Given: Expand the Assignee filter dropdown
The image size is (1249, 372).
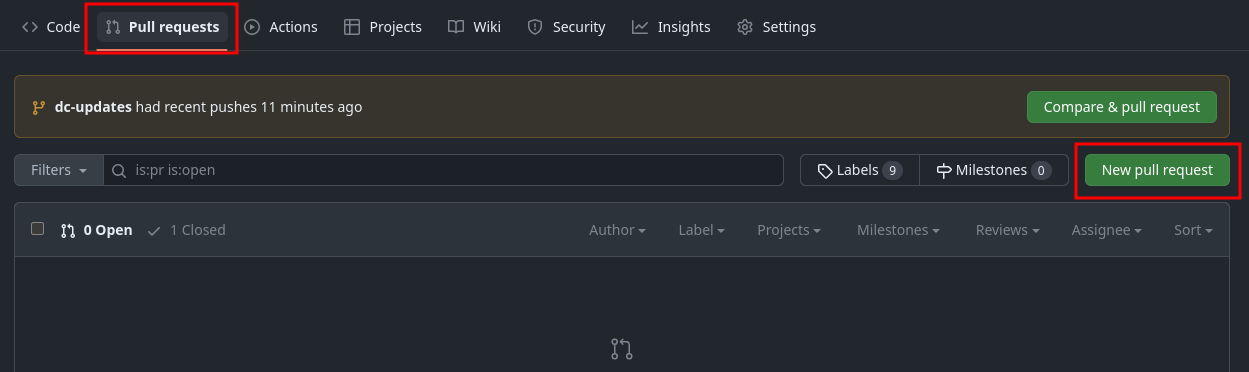Looking at the screenshot, I should pyautogui.click(x=1107, y=230).
